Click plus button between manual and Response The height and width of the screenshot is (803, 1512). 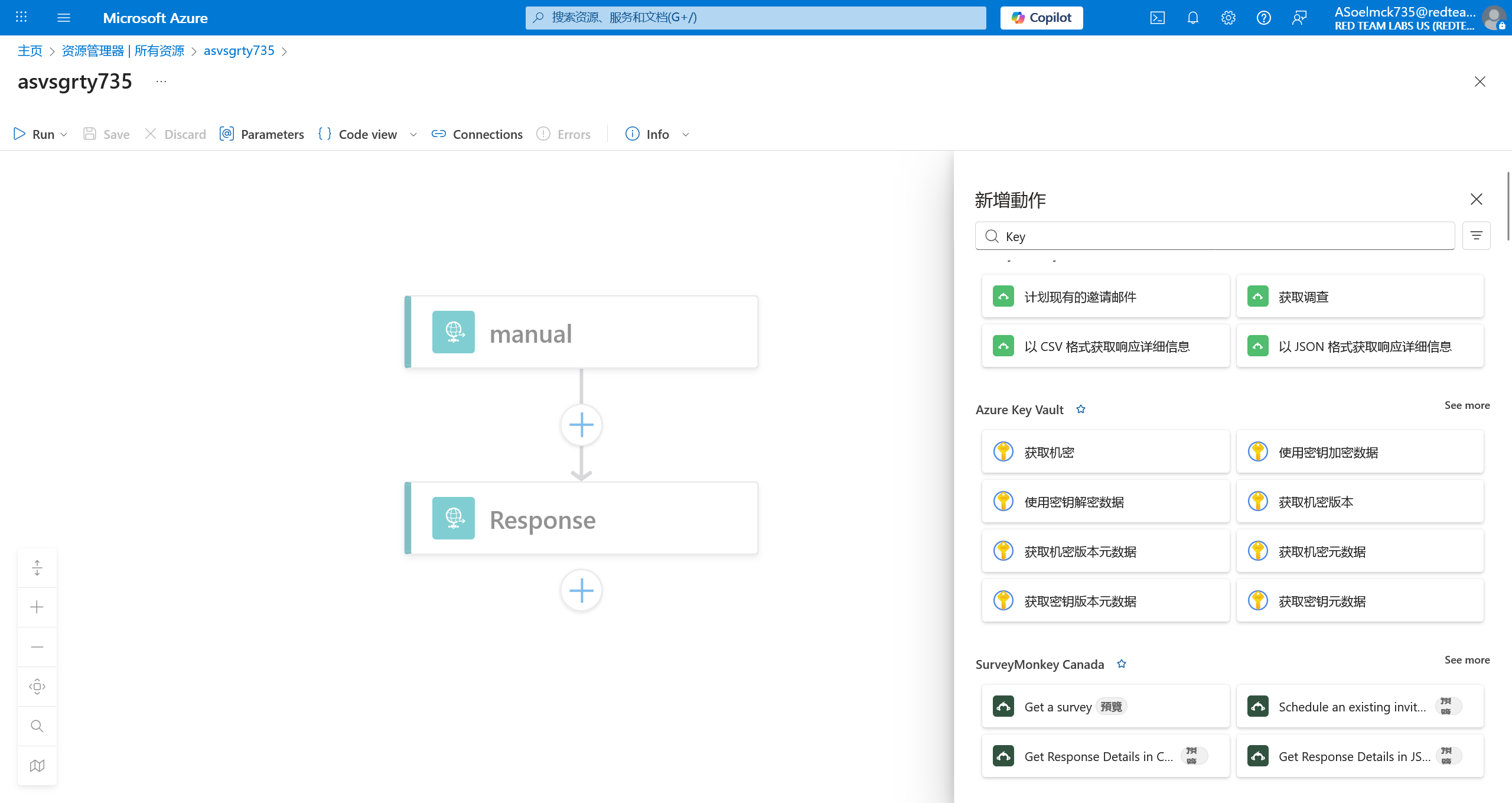click(x=581, y=425)
